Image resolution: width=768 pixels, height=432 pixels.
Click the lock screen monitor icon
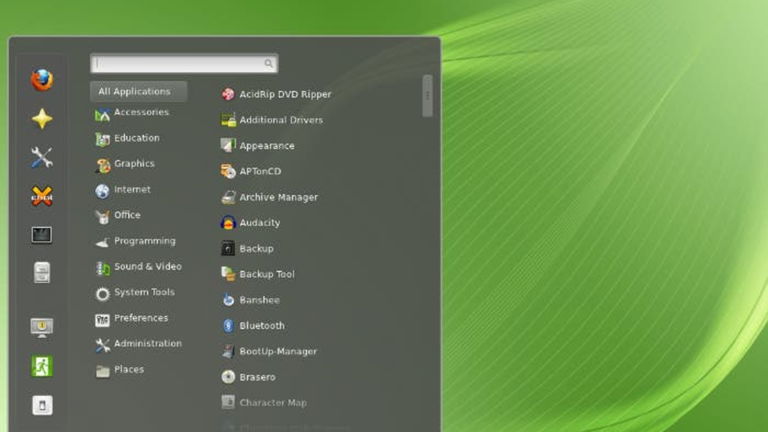click(42, 328)
